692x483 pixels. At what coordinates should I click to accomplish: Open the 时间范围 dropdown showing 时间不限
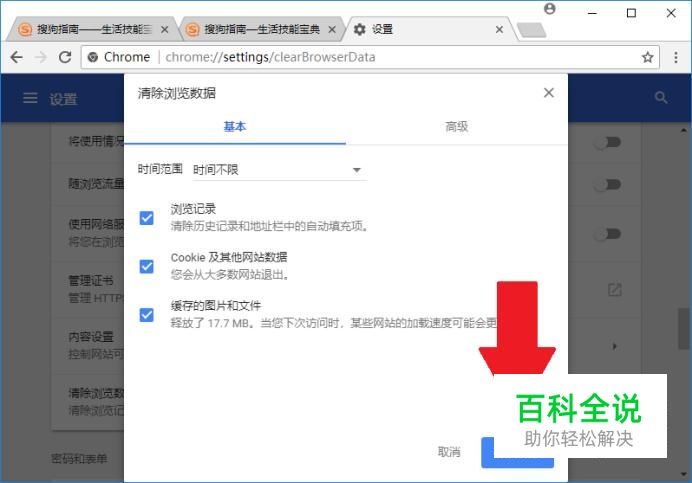click(279, 170)
